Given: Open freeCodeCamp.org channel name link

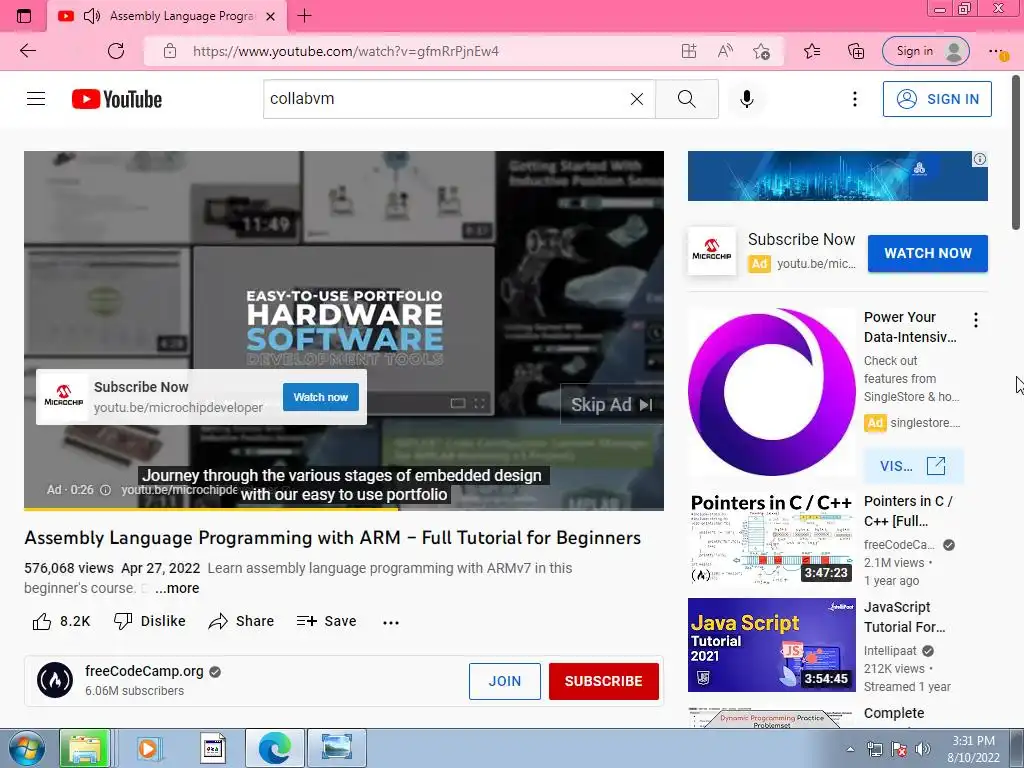Looking at the screenshot, I should pos(144,671).
